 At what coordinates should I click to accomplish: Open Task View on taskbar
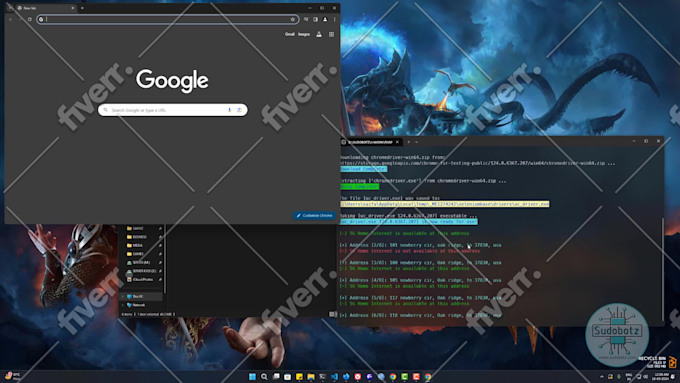tap(276, 376)
